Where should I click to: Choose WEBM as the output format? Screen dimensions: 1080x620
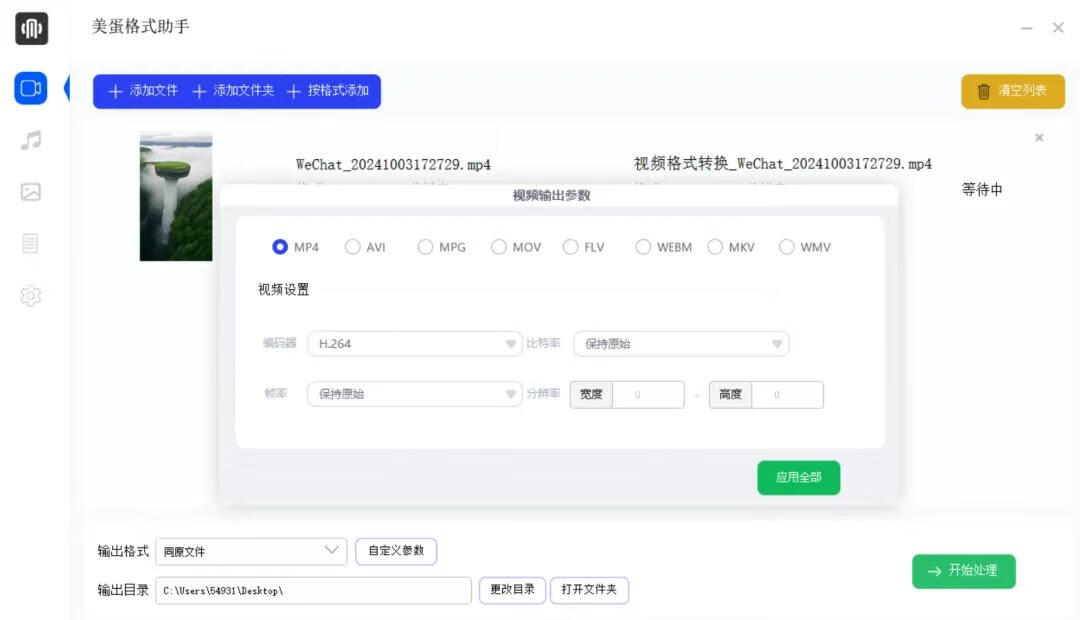tap(643, 246)
